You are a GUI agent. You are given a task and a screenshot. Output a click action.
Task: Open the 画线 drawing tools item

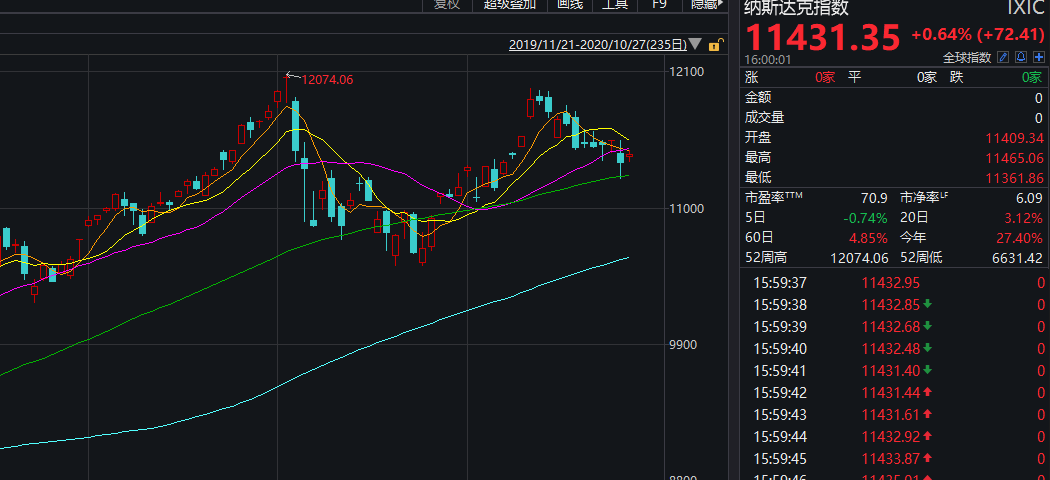click(570, 5)
